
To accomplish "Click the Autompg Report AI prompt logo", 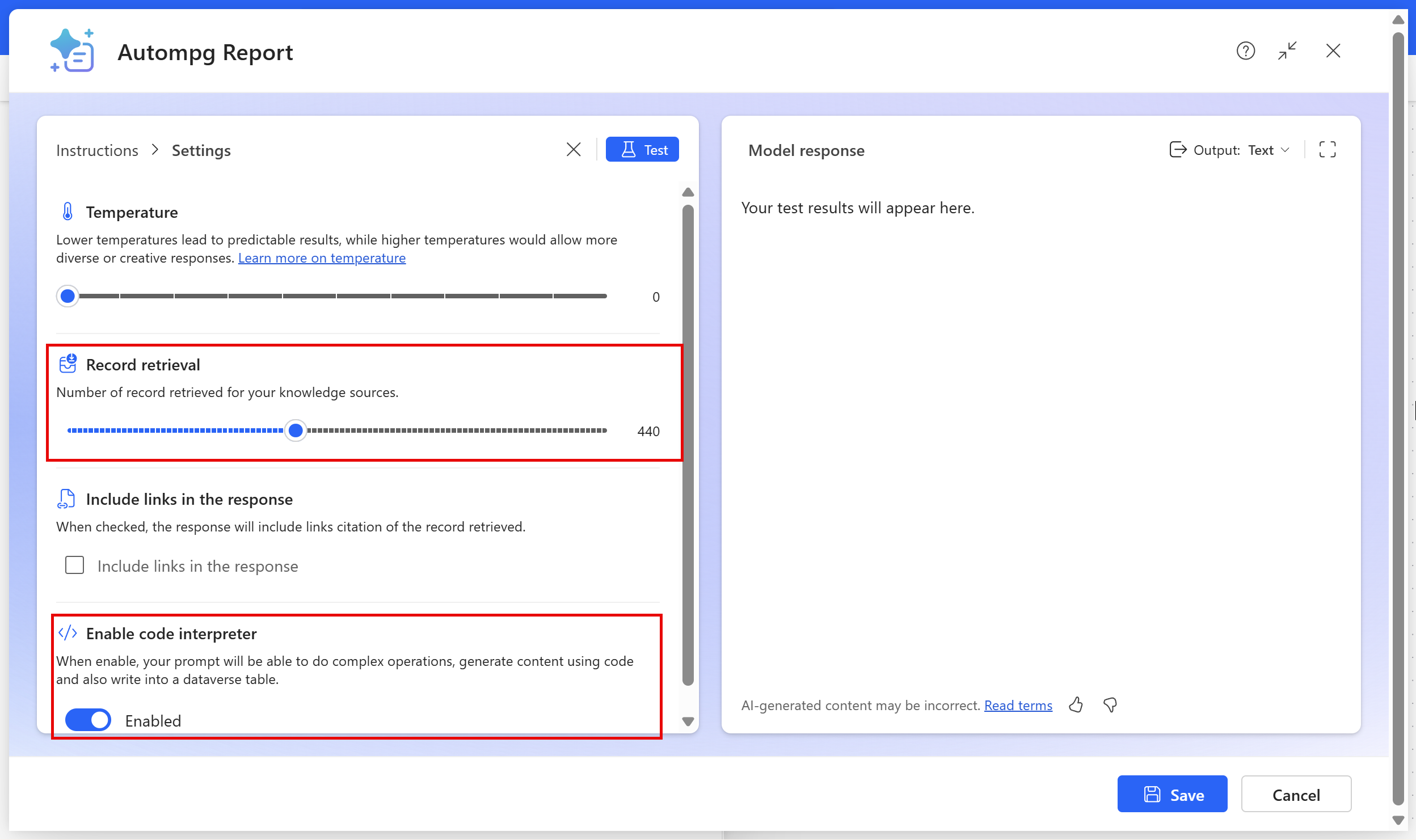I will click(x=72, y=51).
